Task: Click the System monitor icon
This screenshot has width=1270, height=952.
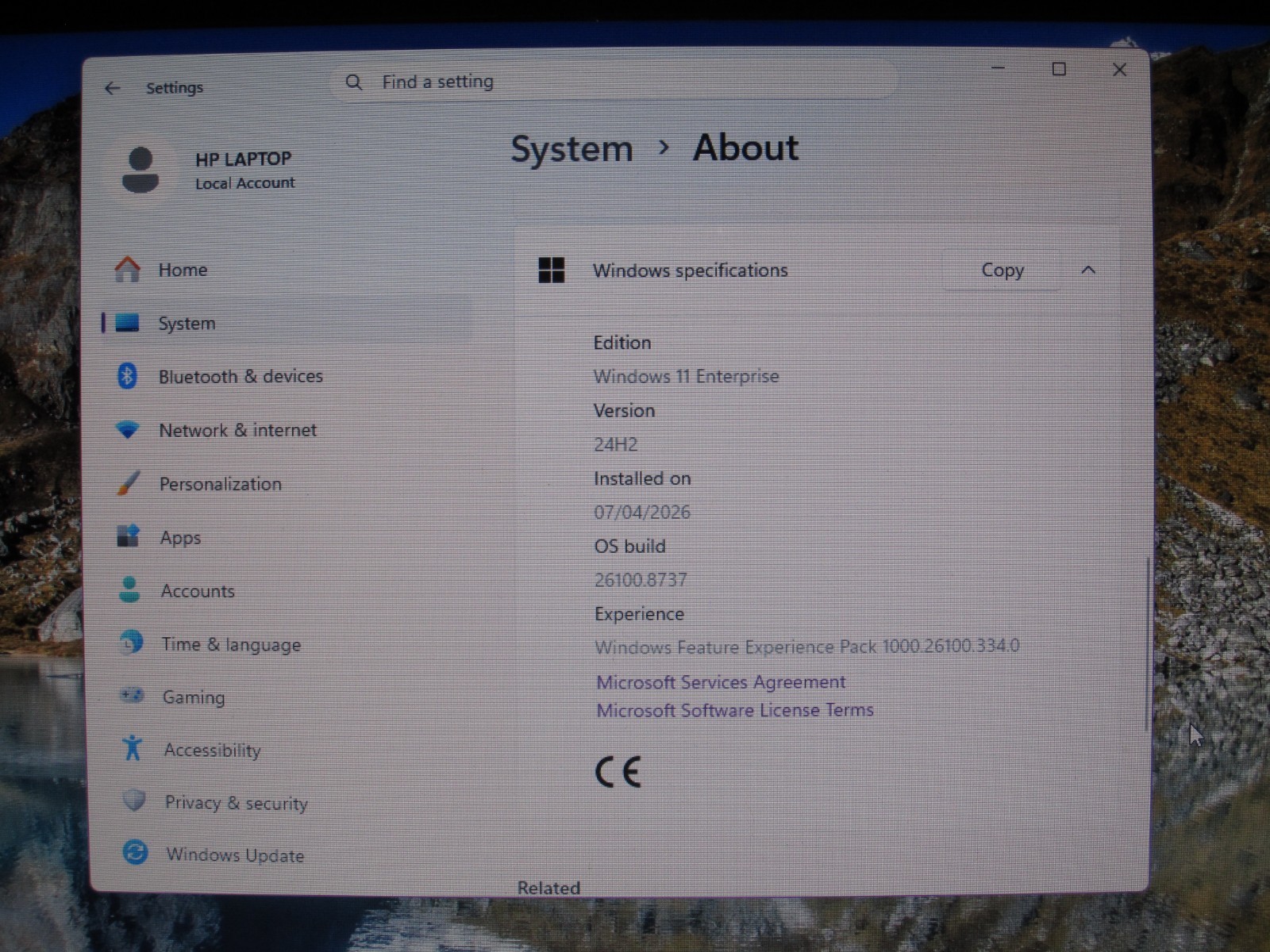Action: coord(127,323)
